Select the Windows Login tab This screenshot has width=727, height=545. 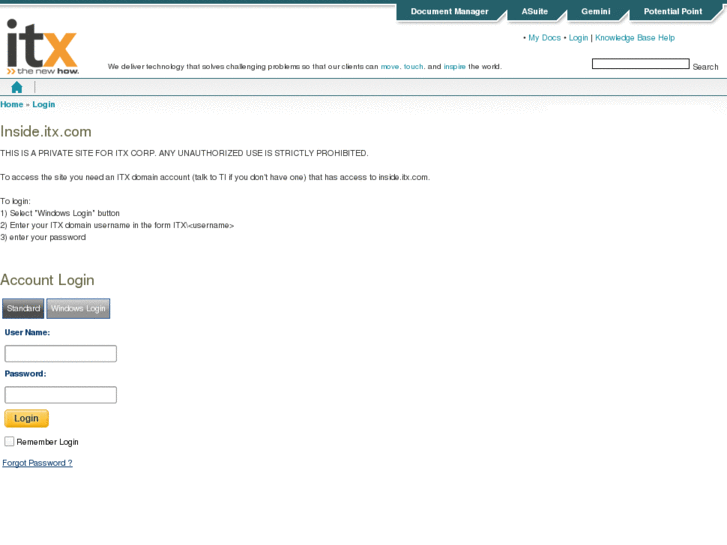78,308
